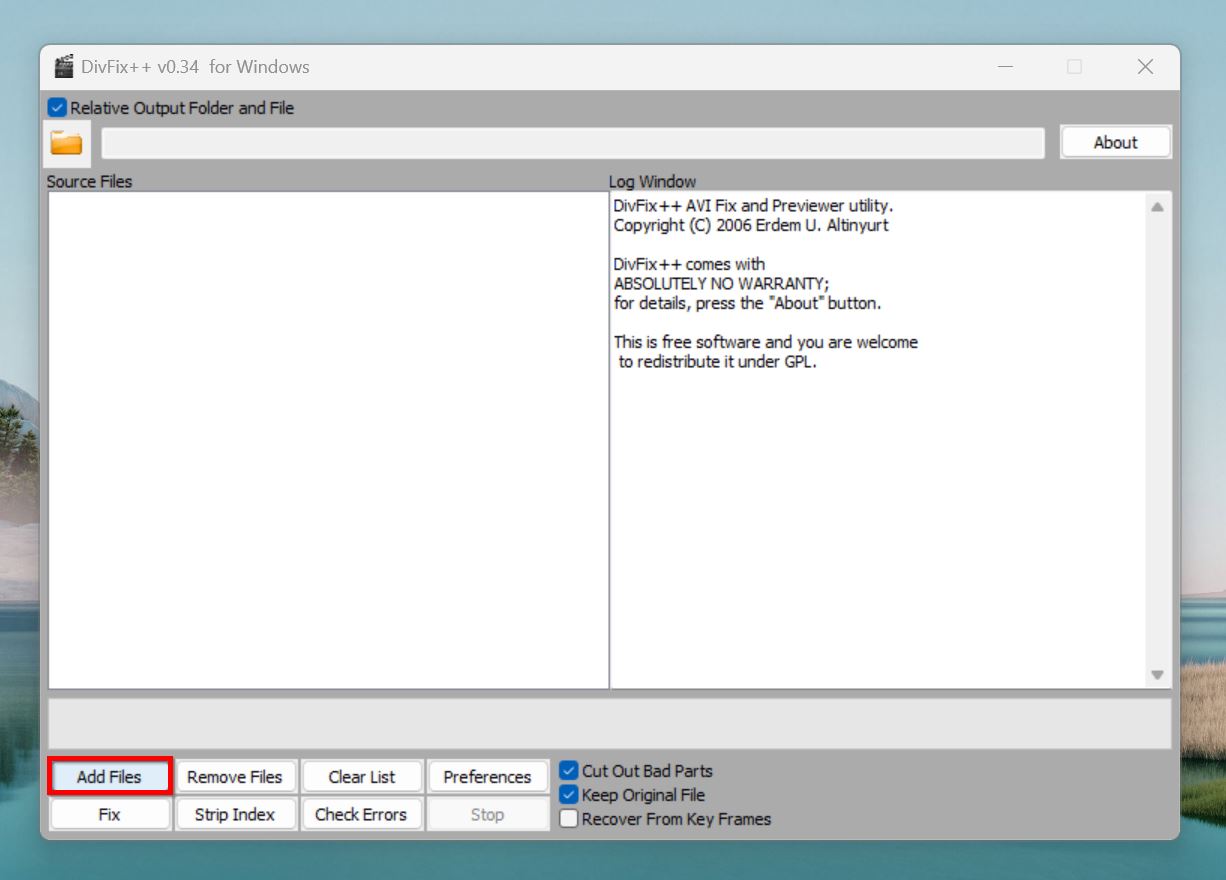Image resolution: width=1226 pixels, height=880 pixels.
Task: Click the Remove Files button
Action: coord(235,776)
